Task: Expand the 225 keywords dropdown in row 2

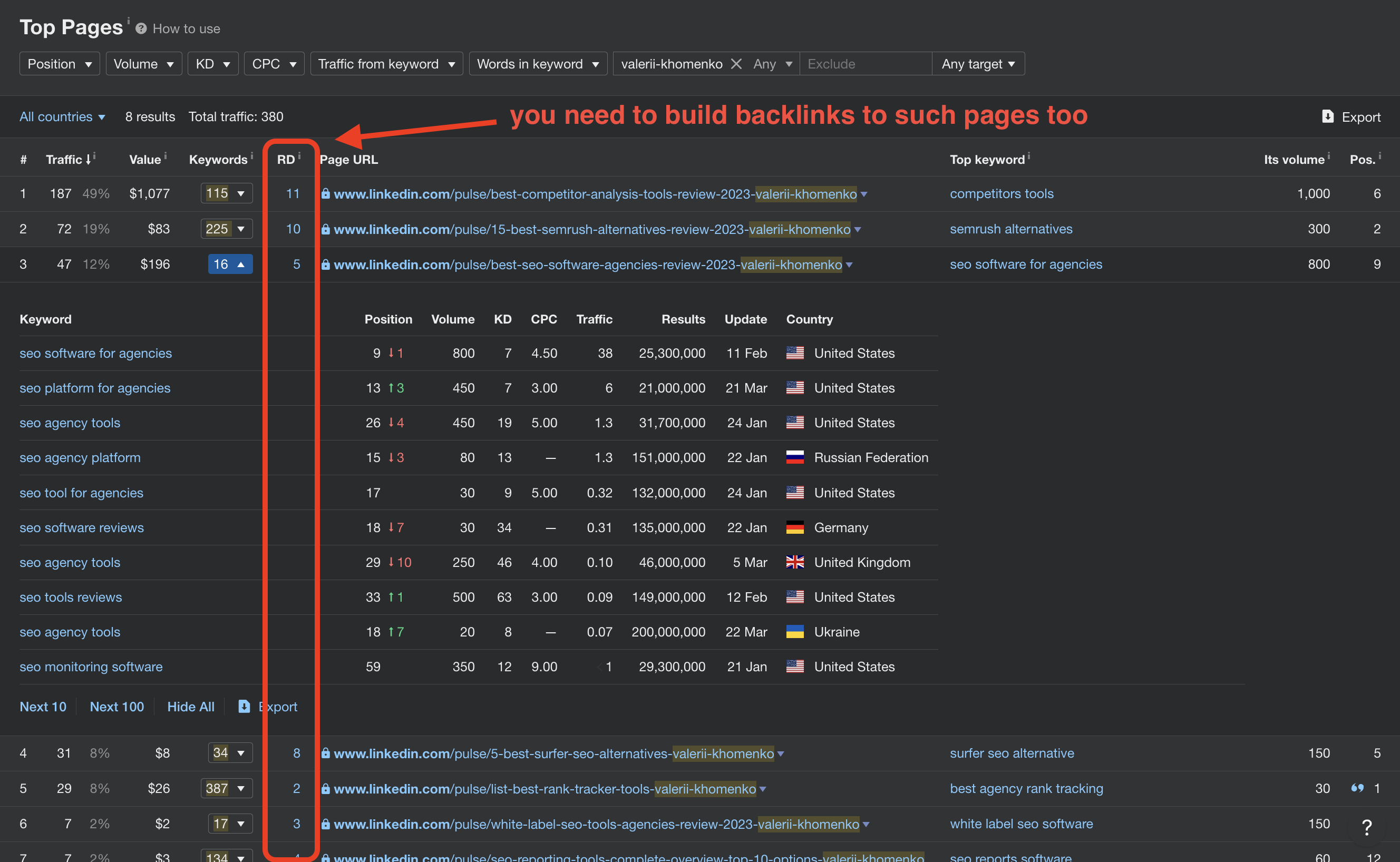Action: pyautogui.click(x=227, y=229)
